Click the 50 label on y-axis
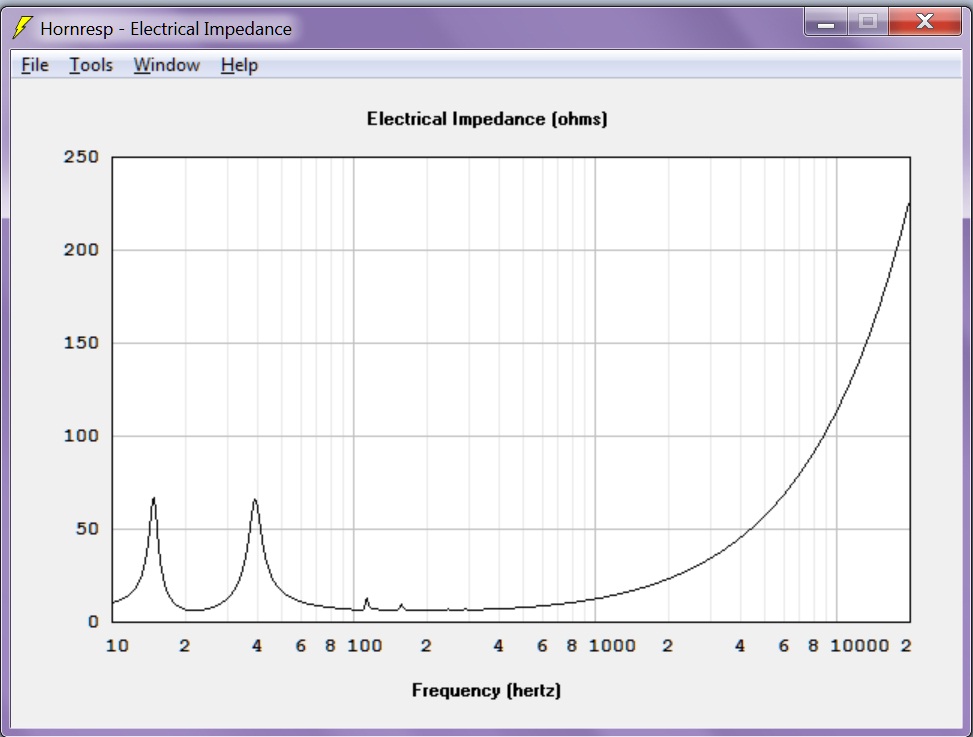Screen dimensions: 973x737 (87, 529)
